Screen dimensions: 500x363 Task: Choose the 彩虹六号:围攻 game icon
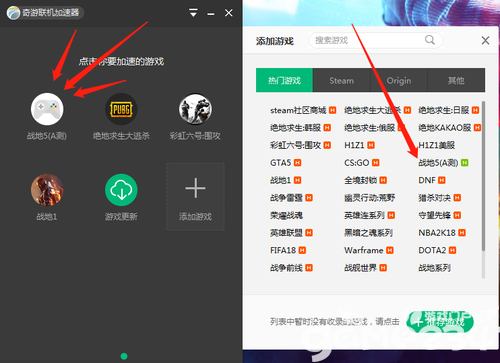[x=195, y=109]
